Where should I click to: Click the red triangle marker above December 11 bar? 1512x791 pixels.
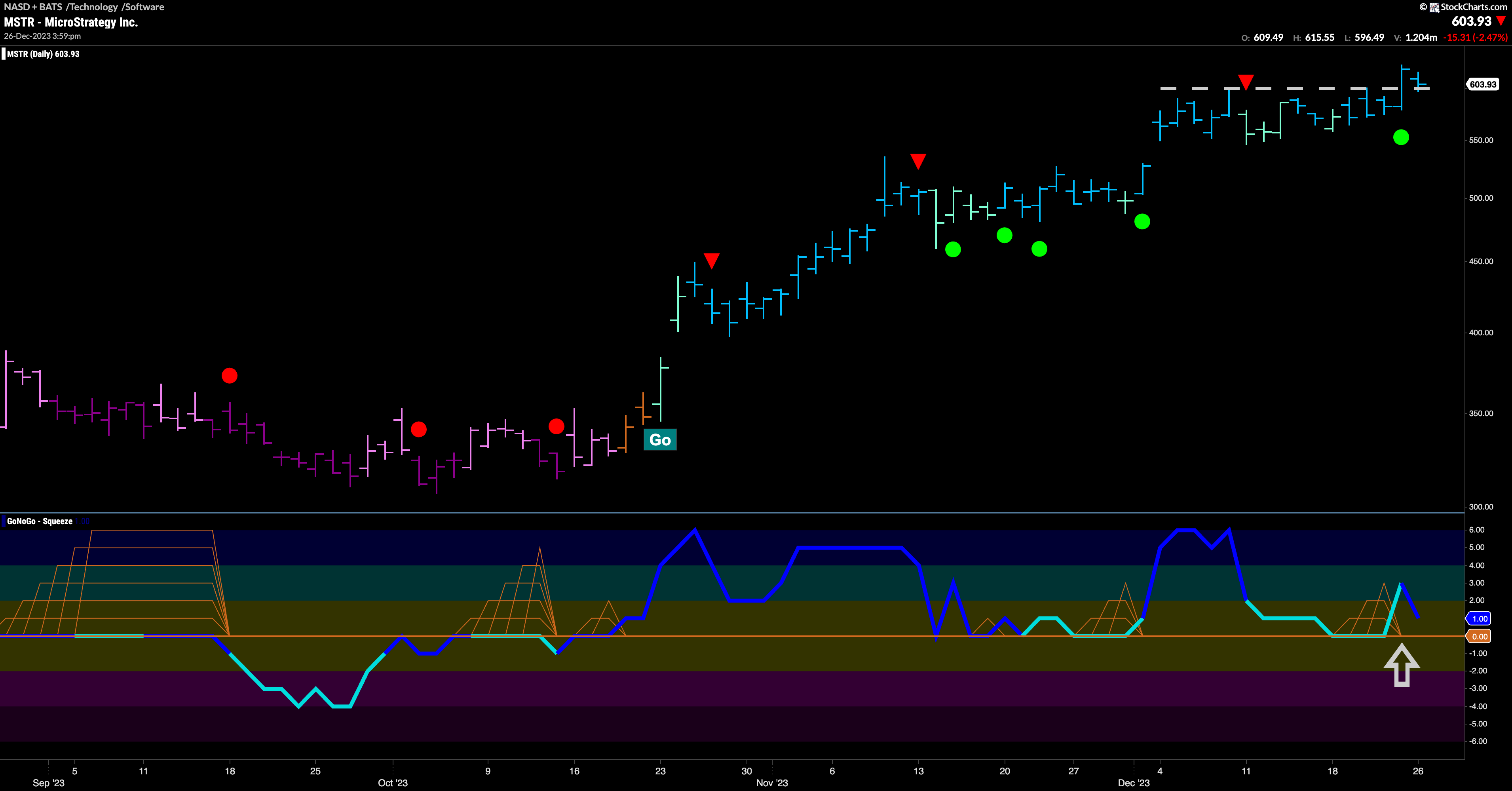point(1246,82)
